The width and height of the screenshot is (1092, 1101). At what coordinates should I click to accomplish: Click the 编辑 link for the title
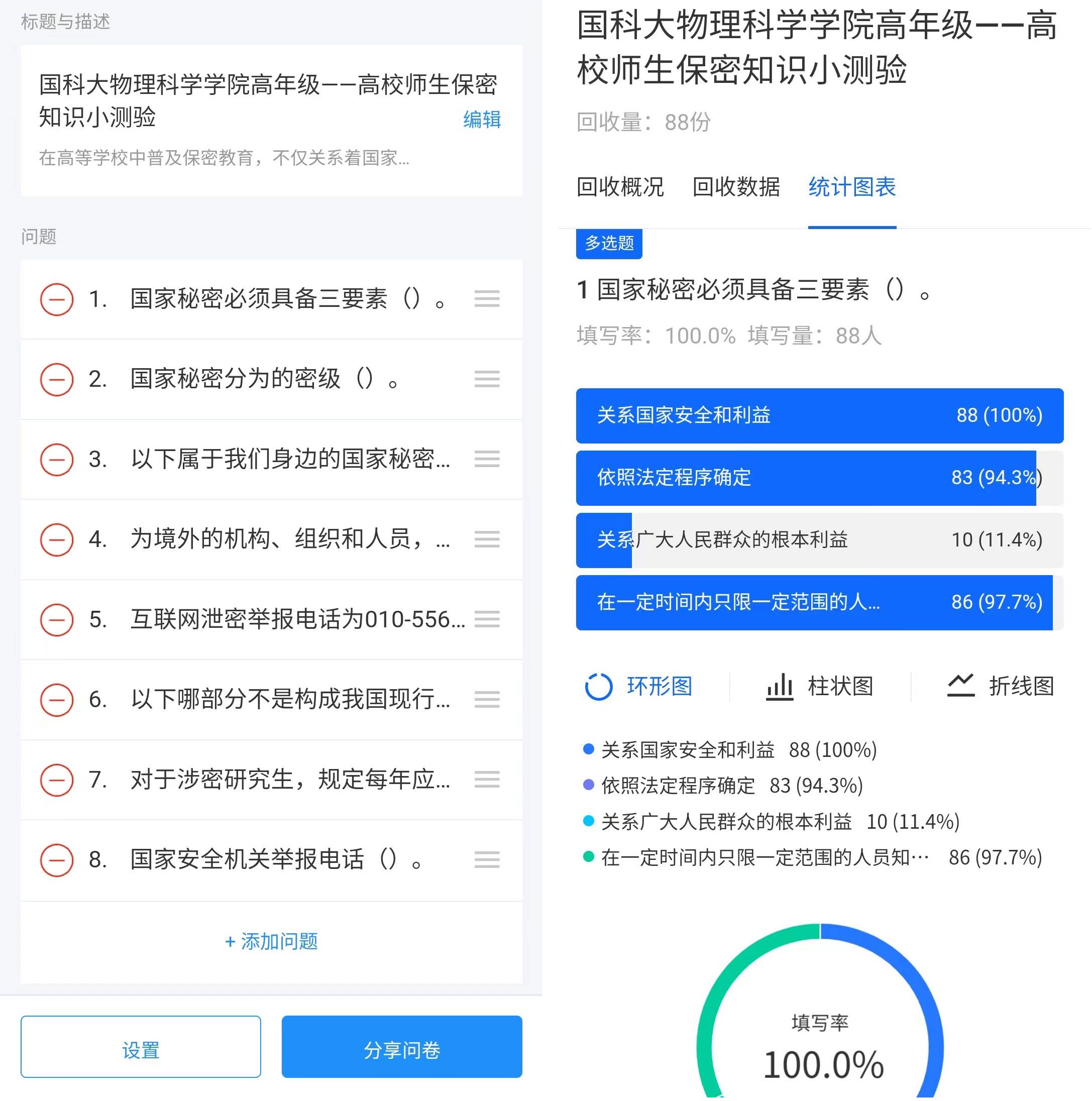point(482,120)
